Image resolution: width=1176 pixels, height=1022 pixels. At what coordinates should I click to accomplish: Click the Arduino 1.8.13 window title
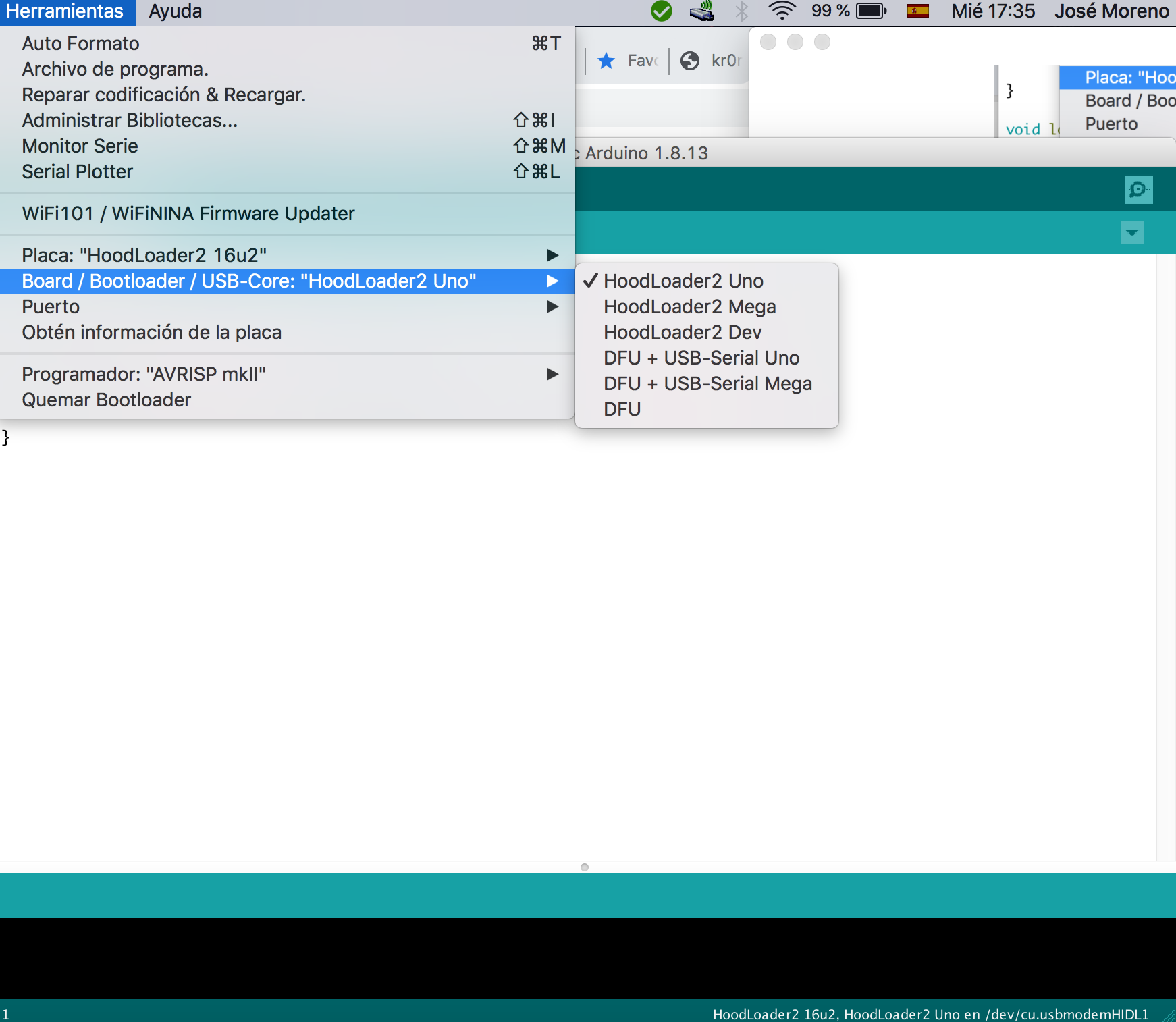[x=647, y=153]
